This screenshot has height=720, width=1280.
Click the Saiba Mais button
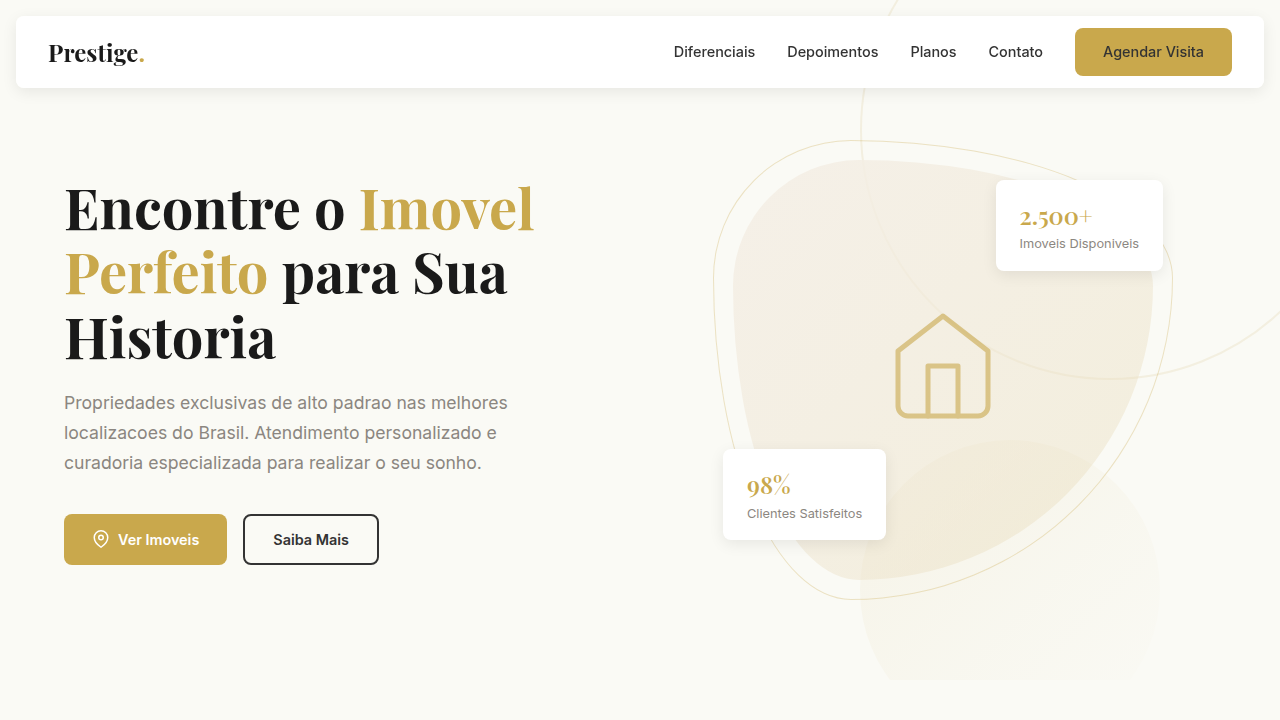click(x=310, y=539)
